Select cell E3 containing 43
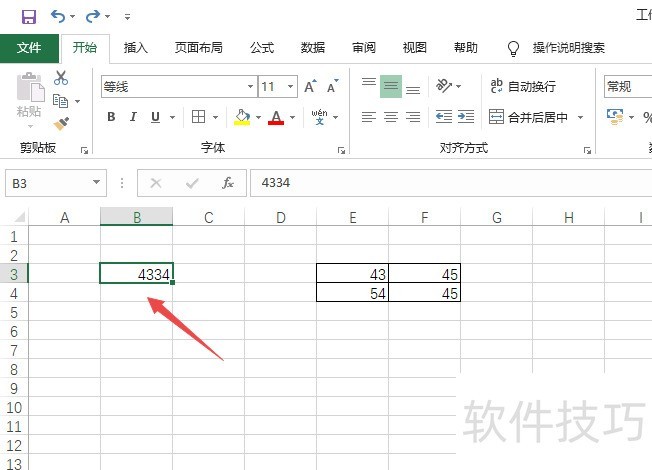652x470 pixels. [x=352, y=274]
